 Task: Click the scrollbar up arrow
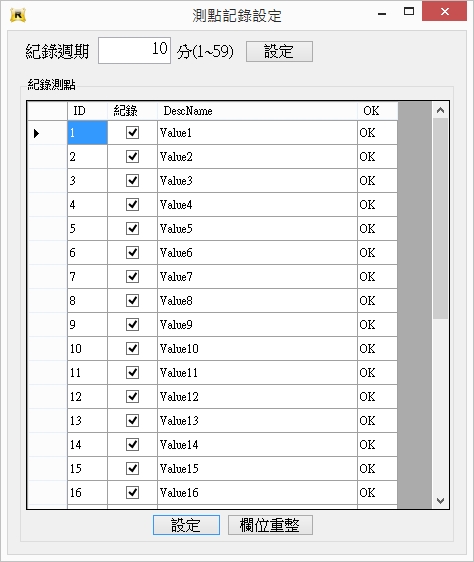coord(441,110)
